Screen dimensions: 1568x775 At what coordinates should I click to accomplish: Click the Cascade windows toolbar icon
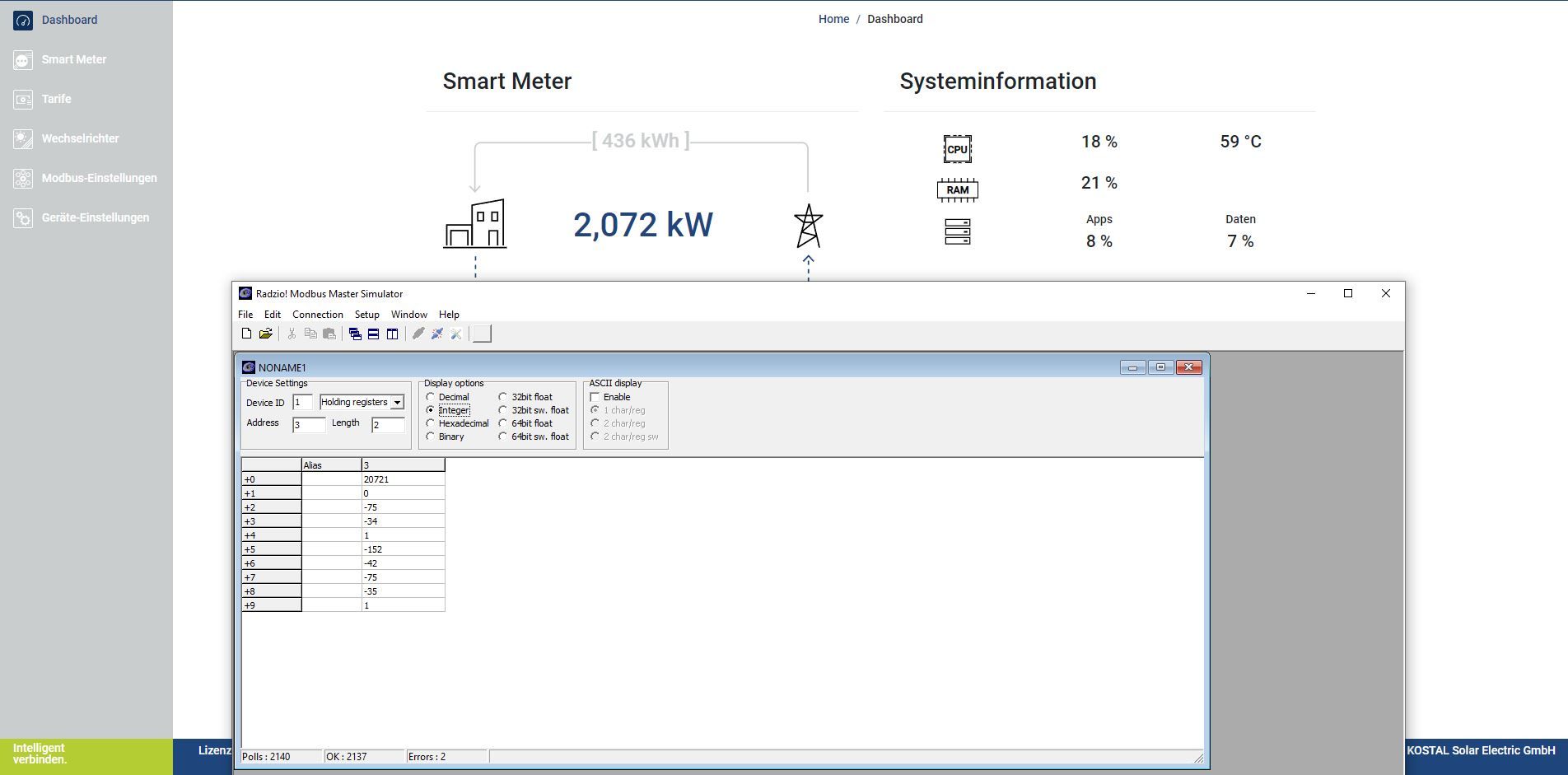(x=355, y=334)
